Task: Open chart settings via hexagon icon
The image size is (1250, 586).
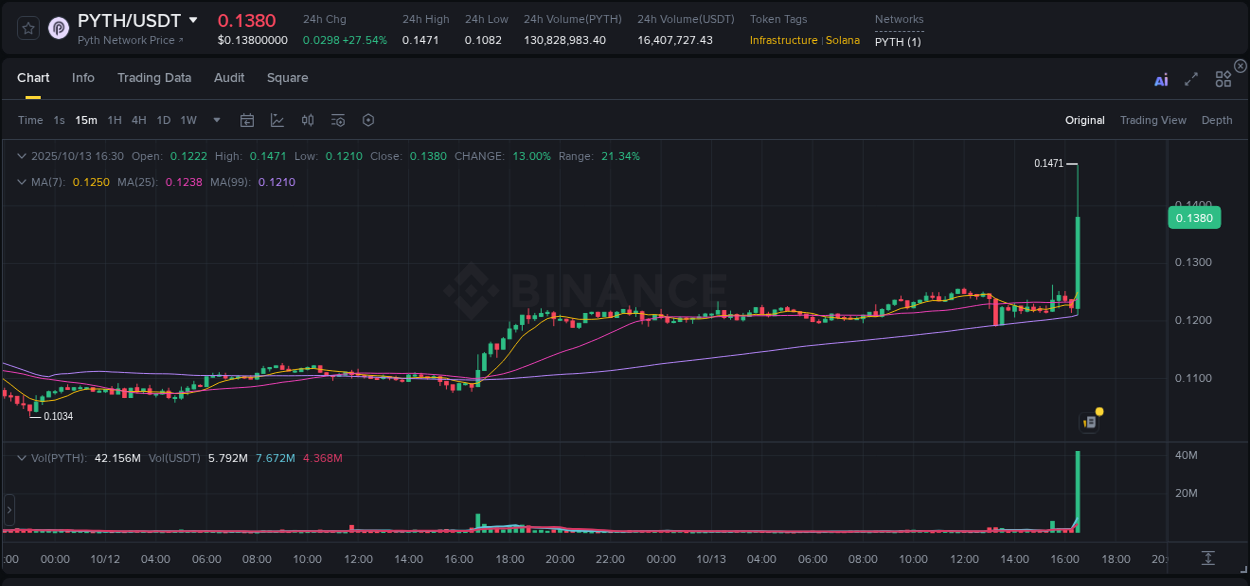Action: pos(367,119)
